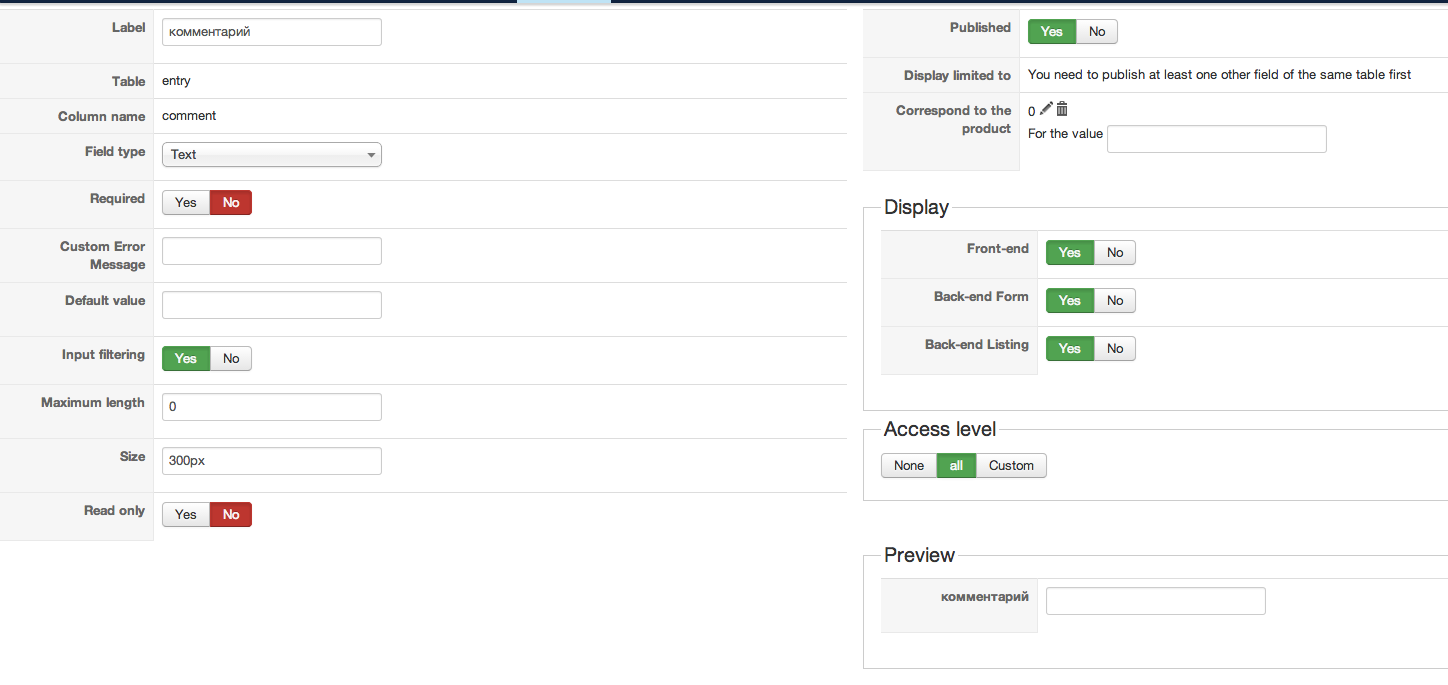Focus the Custom Error Message field
Image resolution: width=1448 pixels, height=685 pixels.
coord(272,251)
